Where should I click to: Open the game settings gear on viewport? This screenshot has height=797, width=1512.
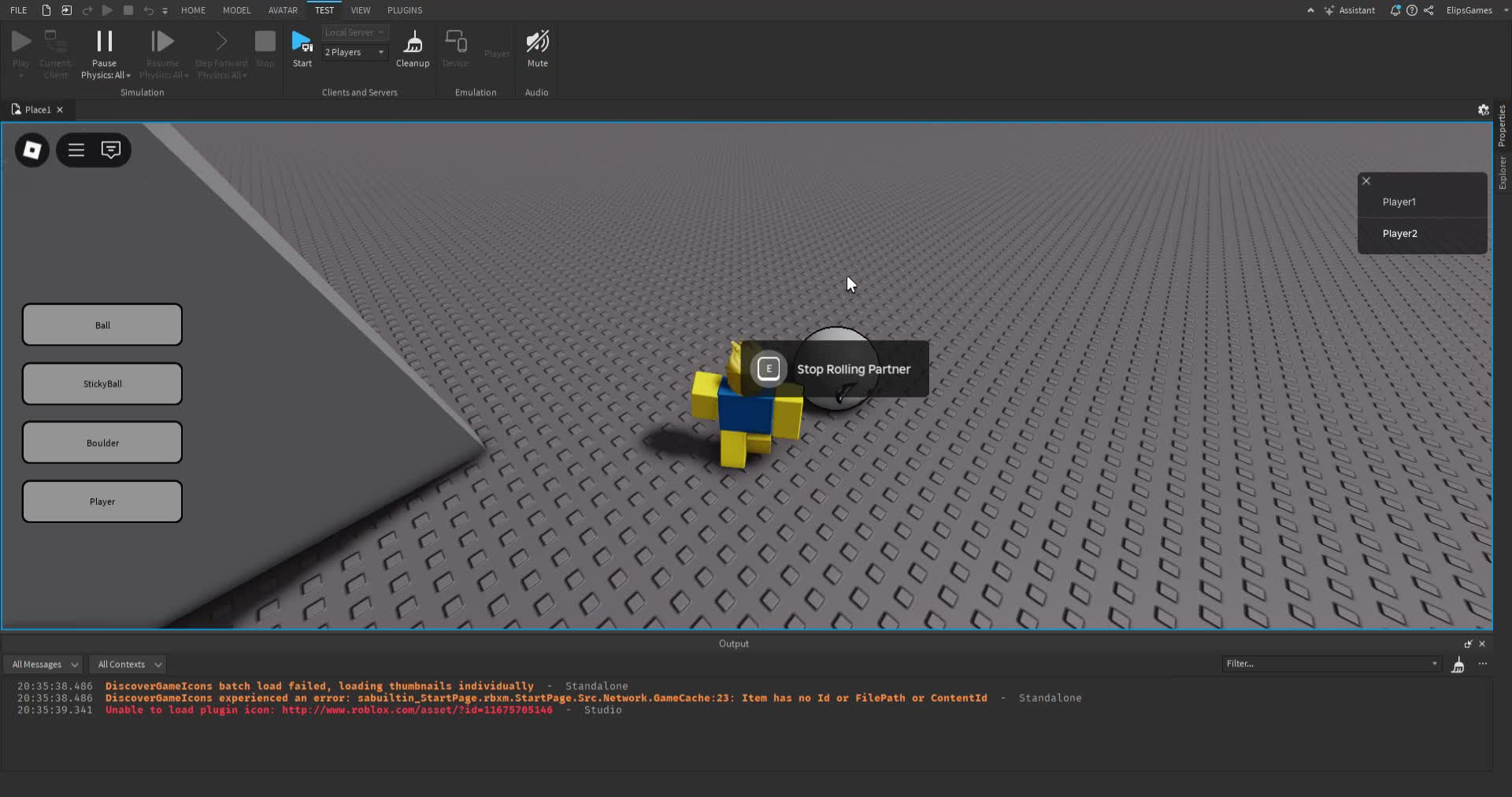pyautogui.click(x=1484, y=110)
